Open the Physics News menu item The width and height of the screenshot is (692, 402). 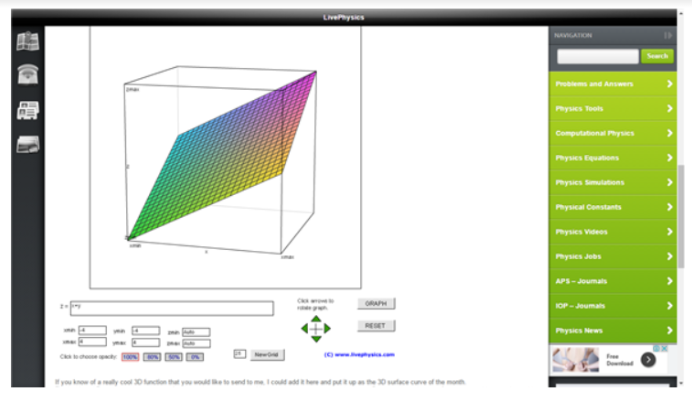613,331
